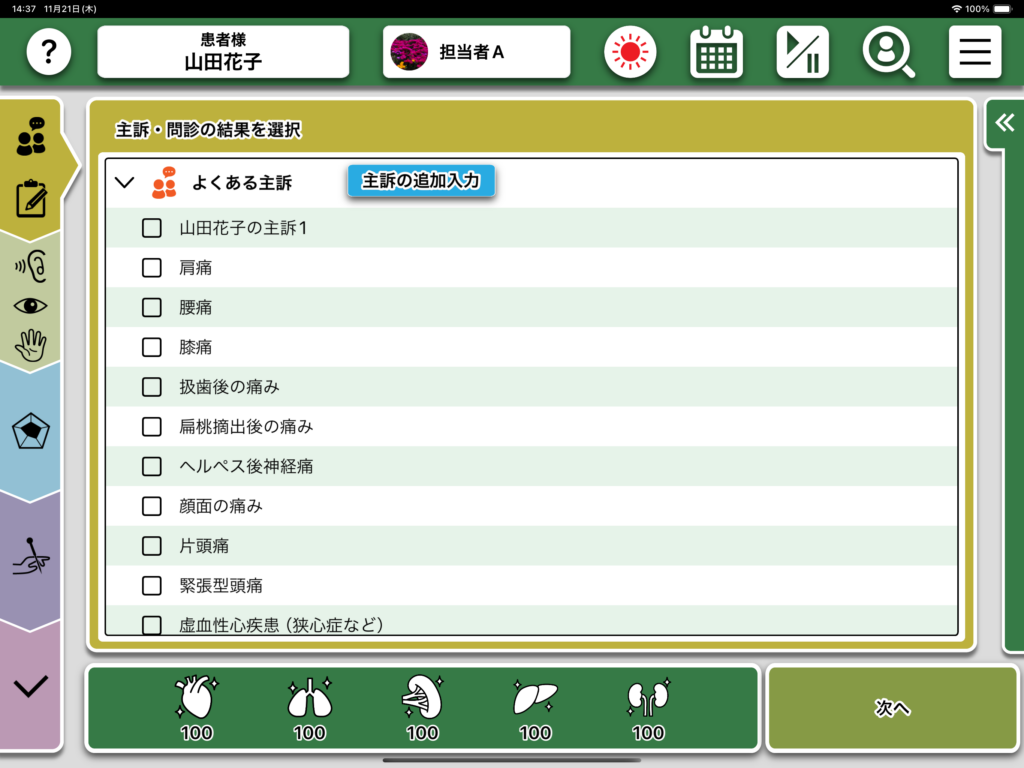Collapse the よくある主訴 section chevron
This screenshot has width=1024, height=768.
[x=125, y=183]
